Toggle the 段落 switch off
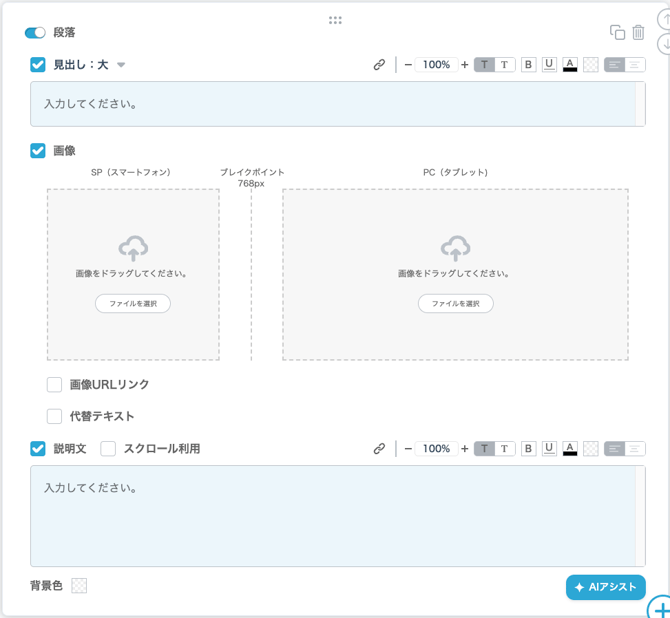The width and height of the screenshot is (670, 618). (x=35, y=32)
